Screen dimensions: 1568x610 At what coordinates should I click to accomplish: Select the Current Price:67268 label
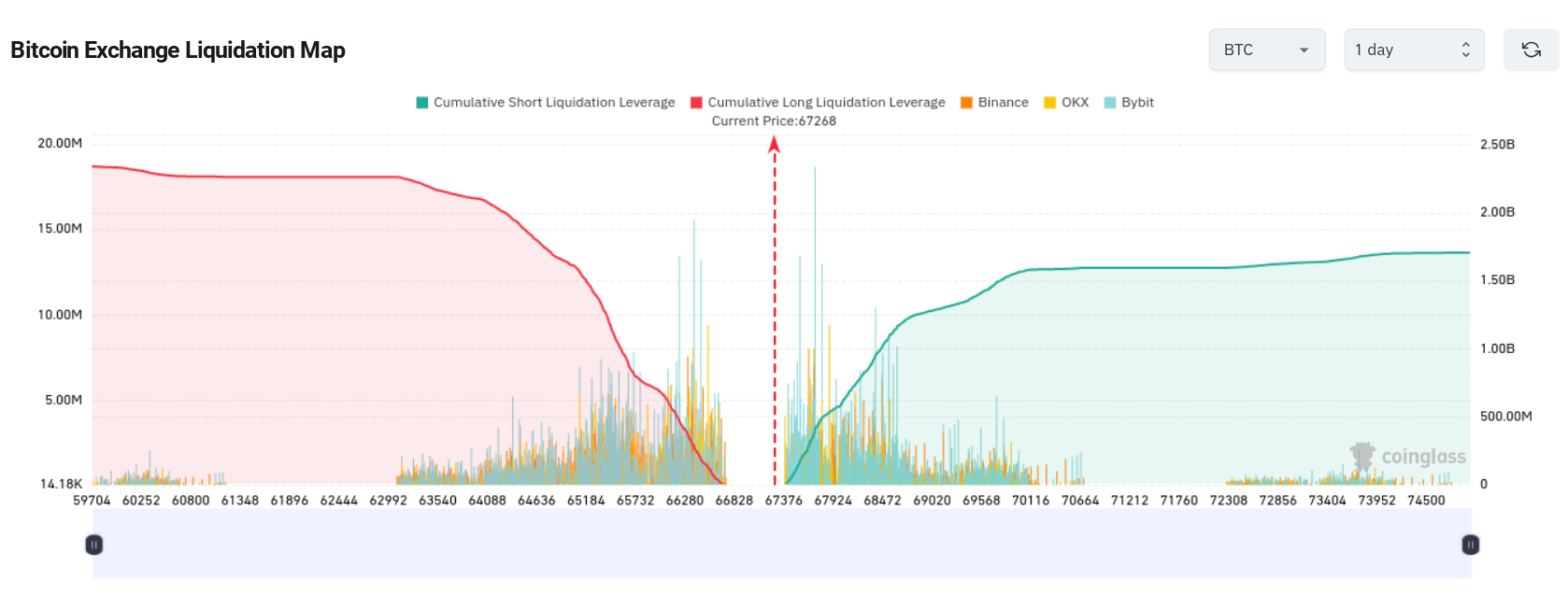tap(774, 121)
